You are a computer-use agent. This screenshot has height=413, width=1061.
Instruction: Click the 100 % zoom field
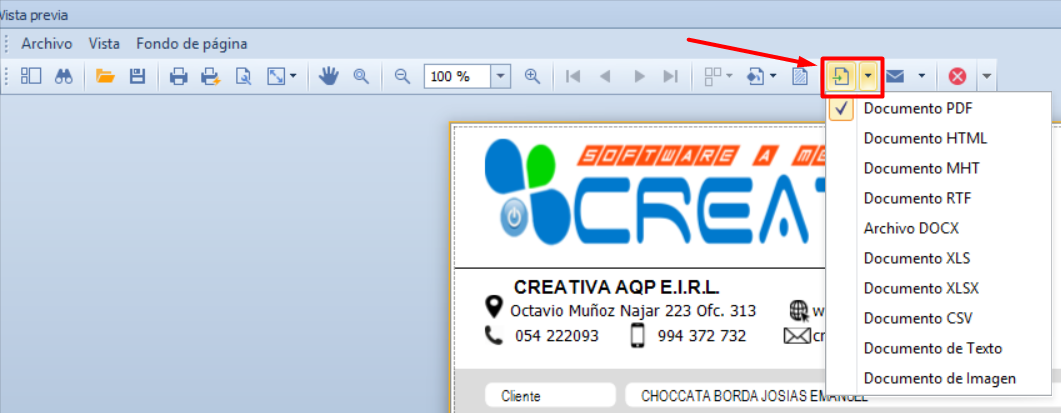click(x=457, y=77)
